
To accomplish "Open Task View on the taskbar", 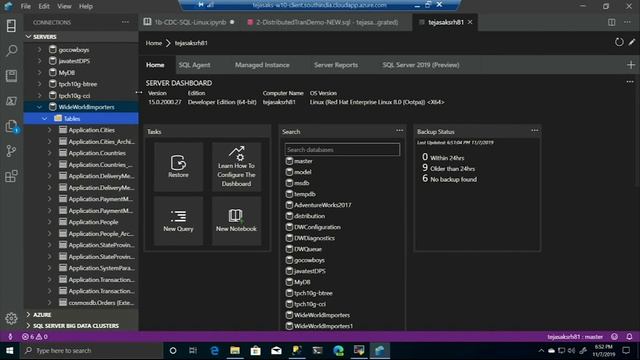I will pyautogui.click(x=193, y=351).
